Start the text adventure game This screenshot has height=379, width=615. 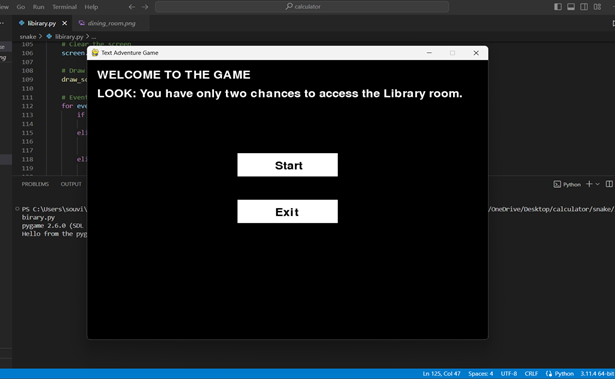tap(287, 165)
